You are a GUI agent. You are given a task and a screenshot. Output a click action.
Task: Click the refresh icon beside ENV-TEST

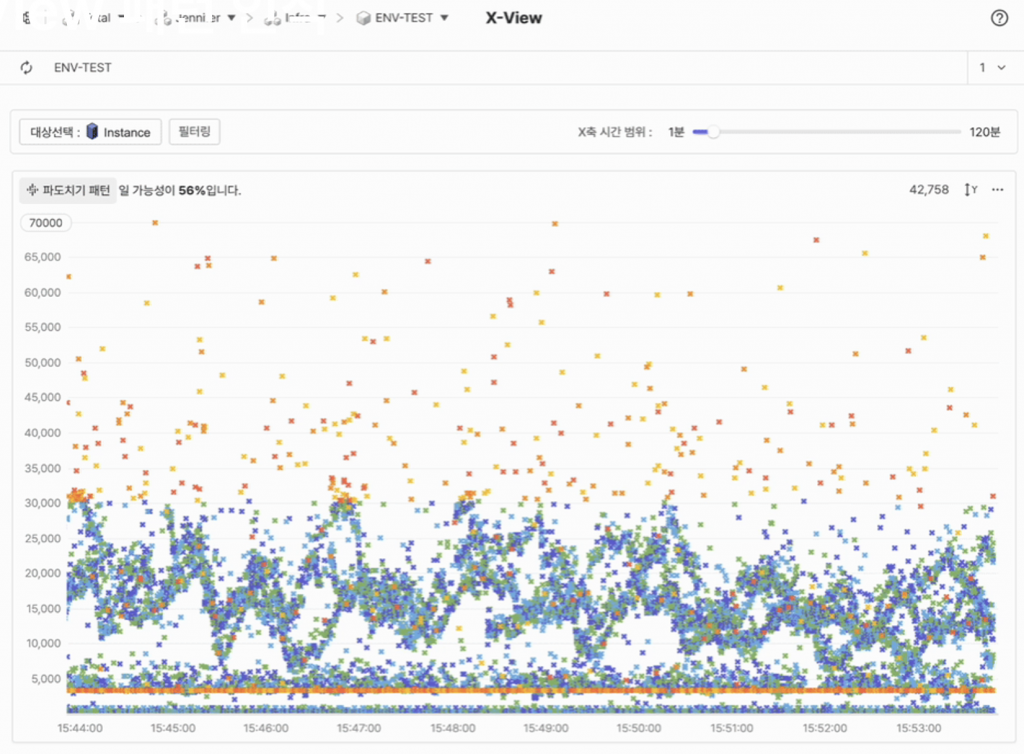click(x=27, y=68)
